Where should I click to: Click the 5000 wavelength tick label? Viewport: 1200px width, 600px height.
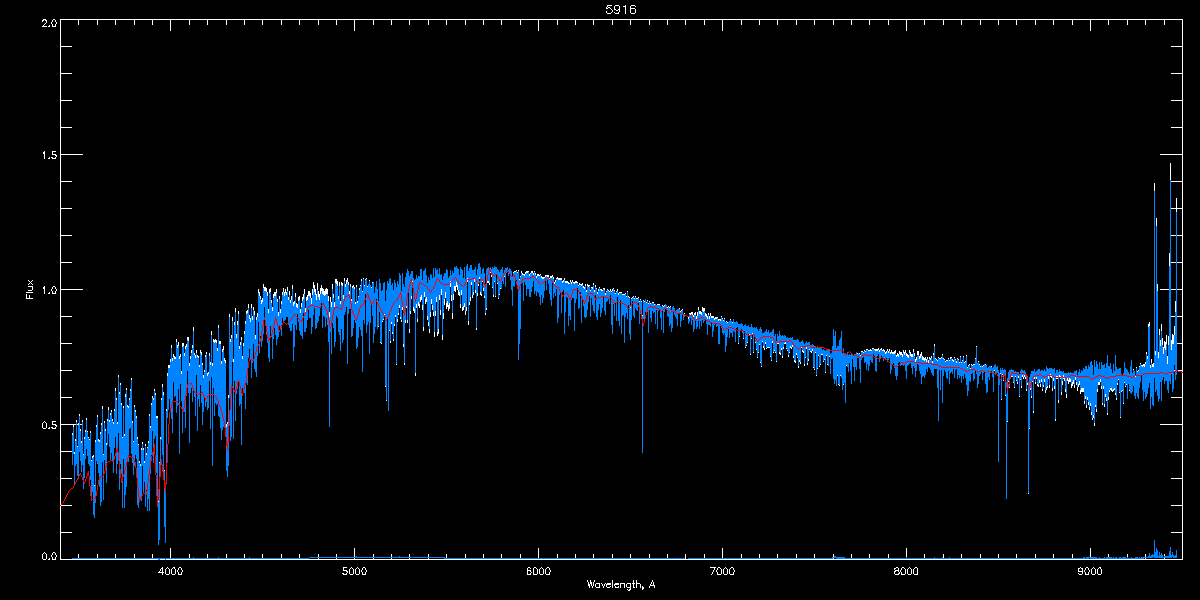(354, 572)
